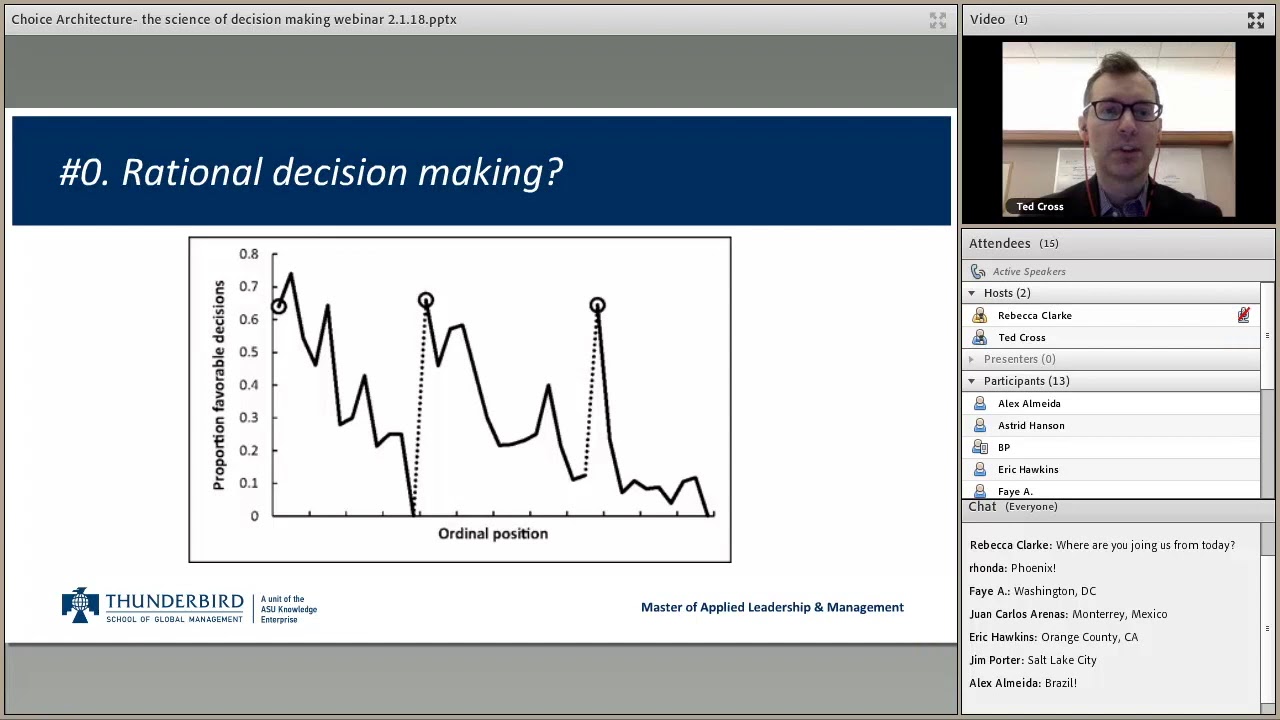Select Ted Cross in Hosts list
This screenshot has width=1280, height=720.
[x=1112, y=337]
